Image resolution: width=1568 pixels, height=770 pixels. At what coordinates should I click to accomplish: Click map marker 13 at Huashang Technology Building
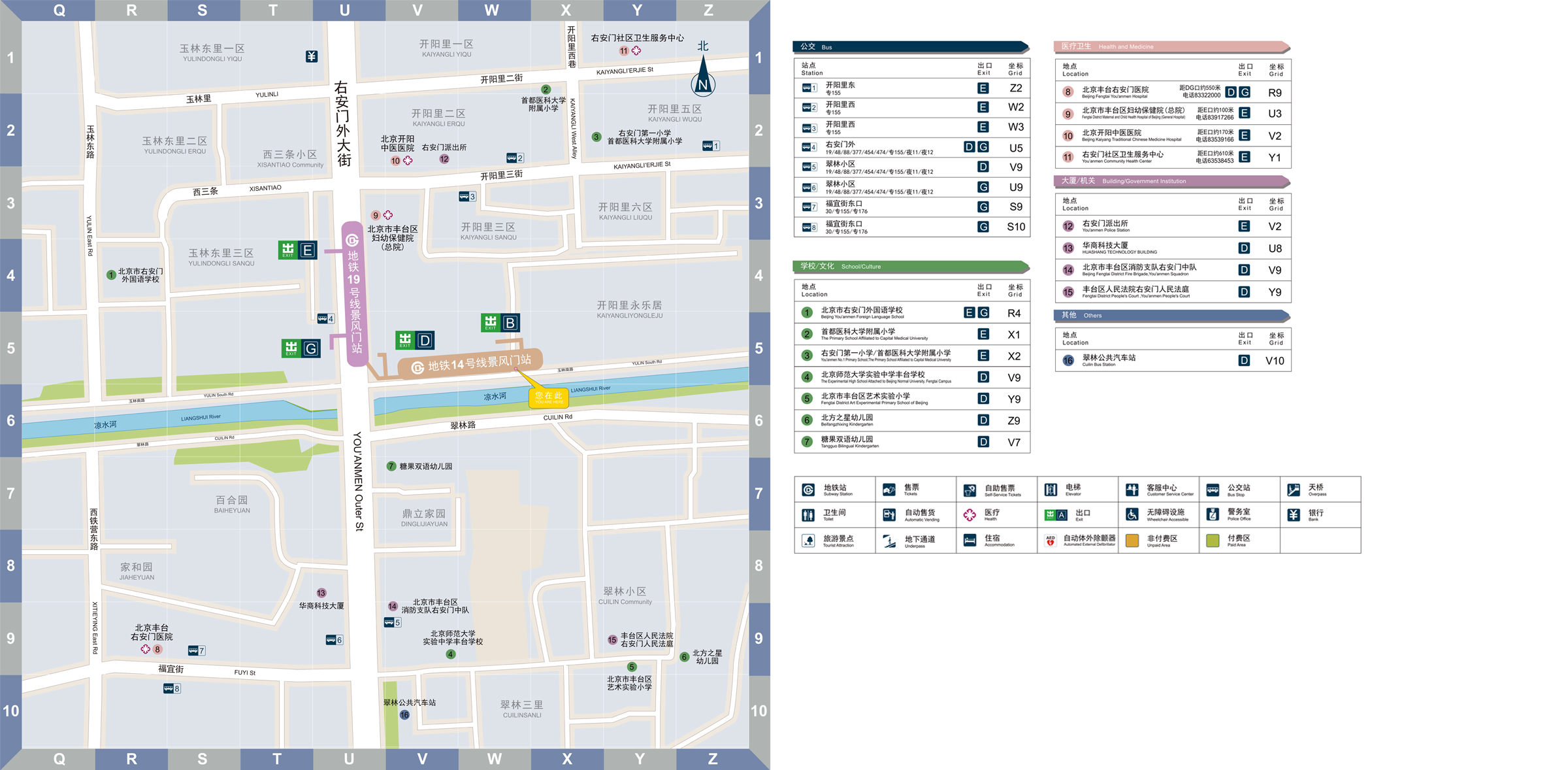coord(321,593)
